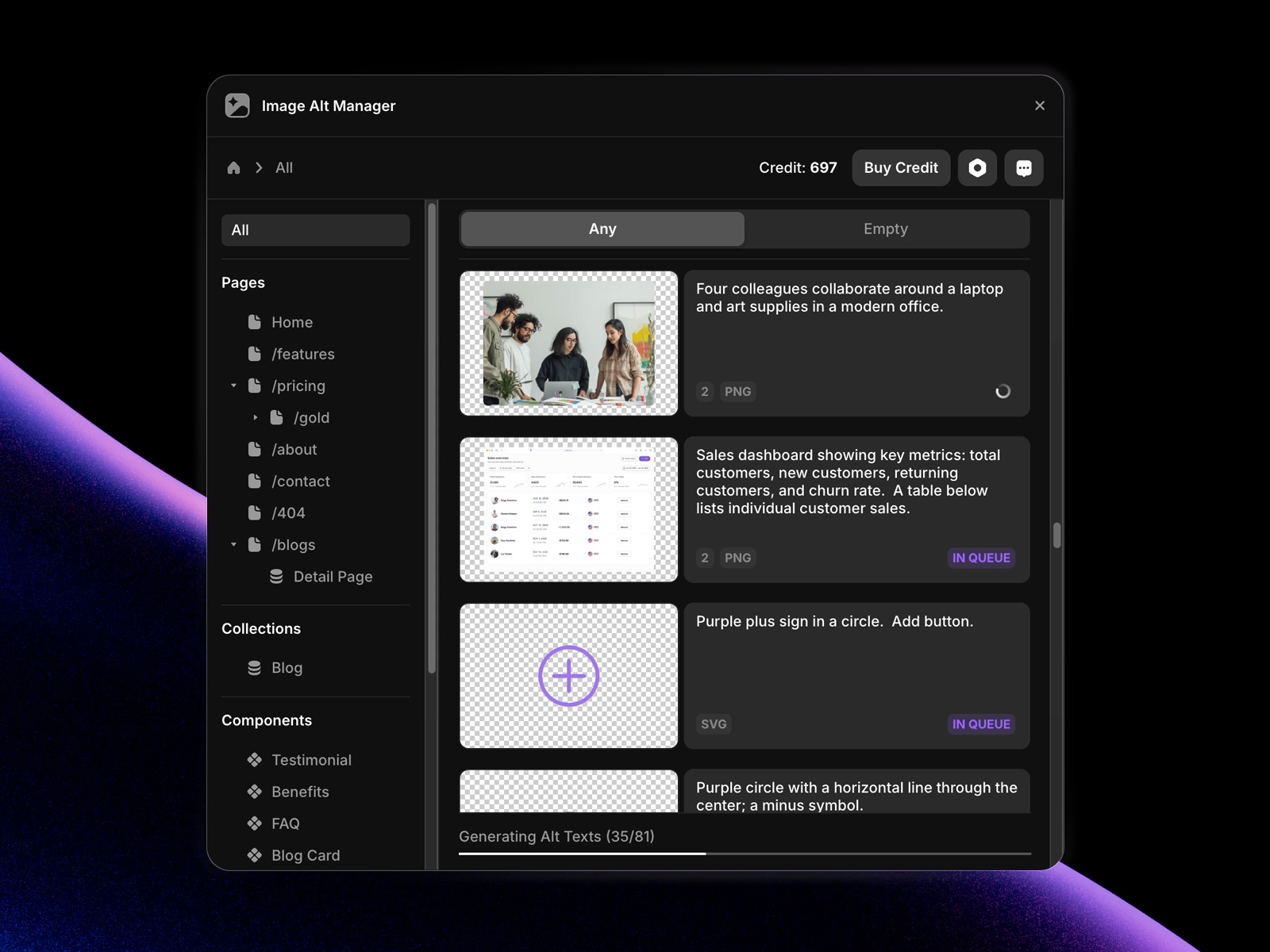Select All in the breadcrumb trail
The image size is (1270, 952).
[283, 167]
